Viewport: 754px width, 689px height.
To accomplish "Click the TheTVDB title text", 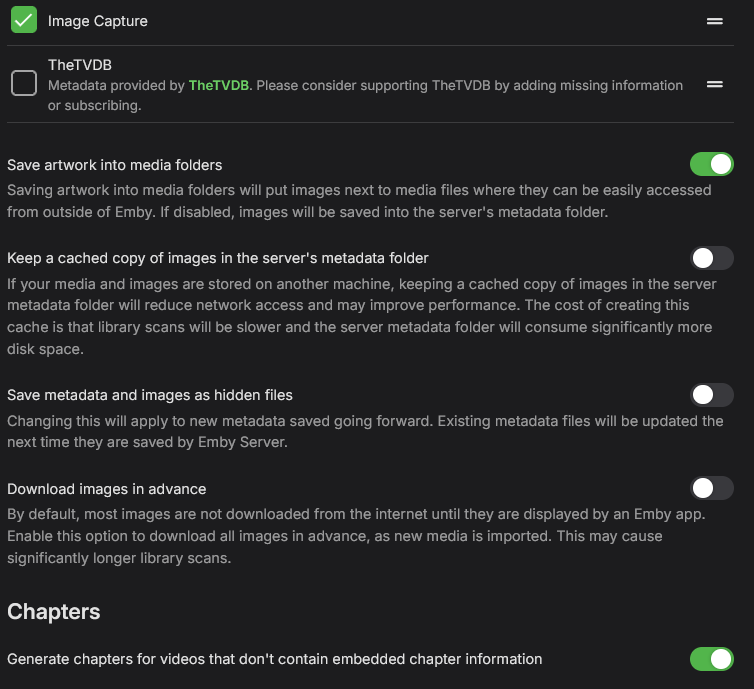I will point(80,65).
